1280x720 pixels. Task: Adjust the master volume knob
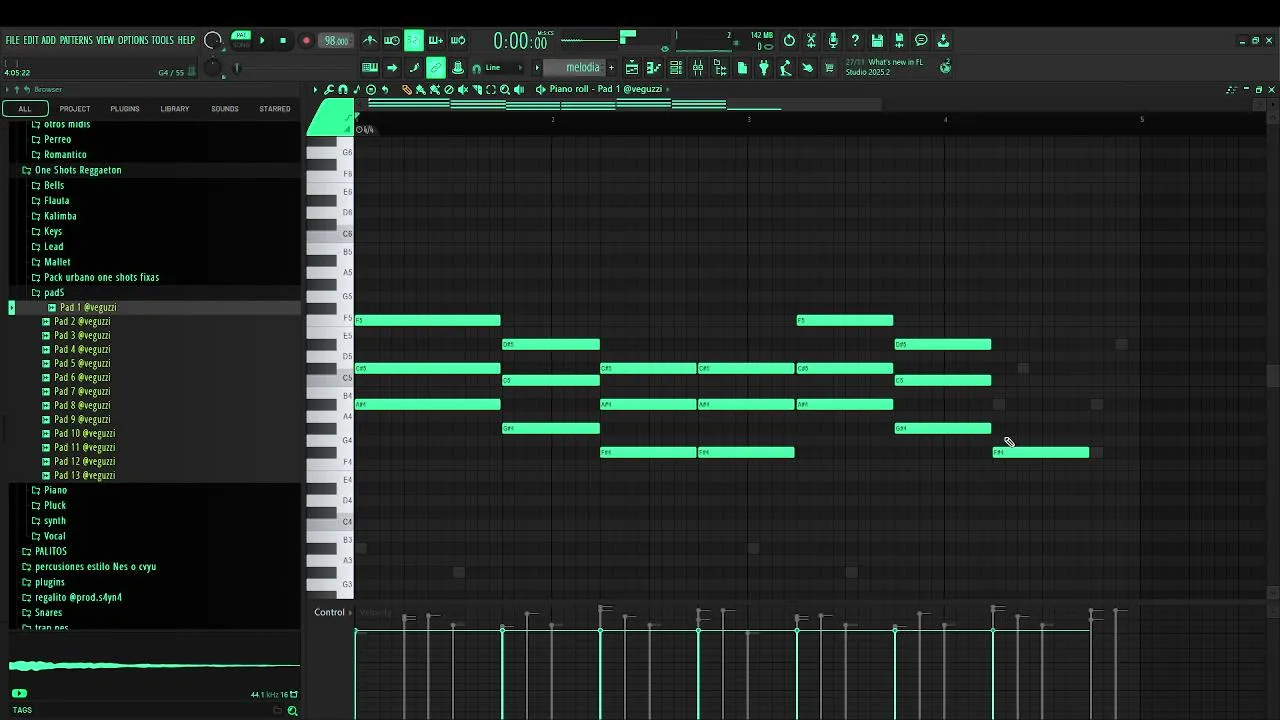coord(212,41)
